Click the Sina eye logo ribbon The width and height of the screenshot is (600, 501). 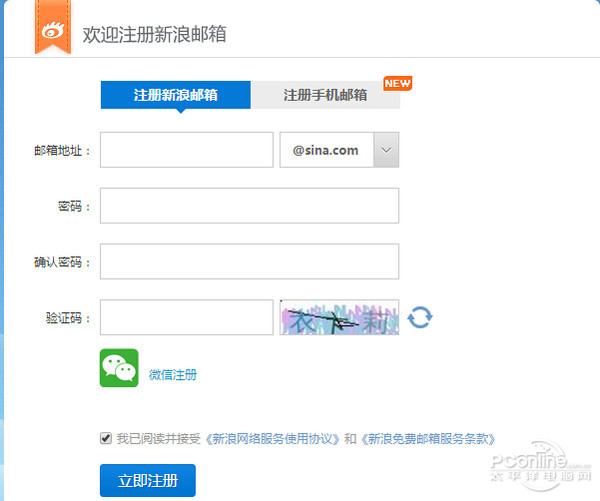(53, 27)
